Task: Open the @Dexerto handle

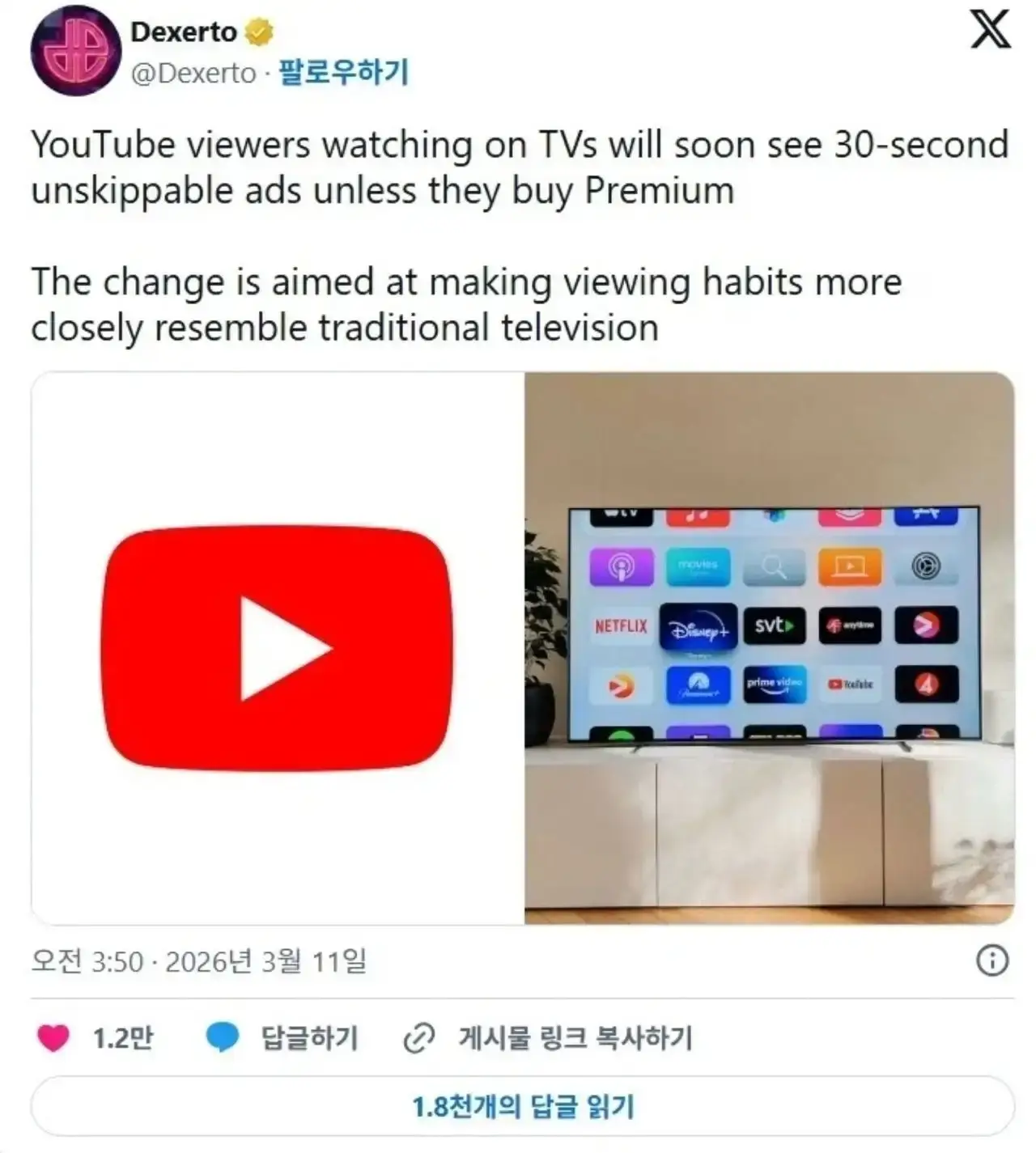Action: click(193, 74)
